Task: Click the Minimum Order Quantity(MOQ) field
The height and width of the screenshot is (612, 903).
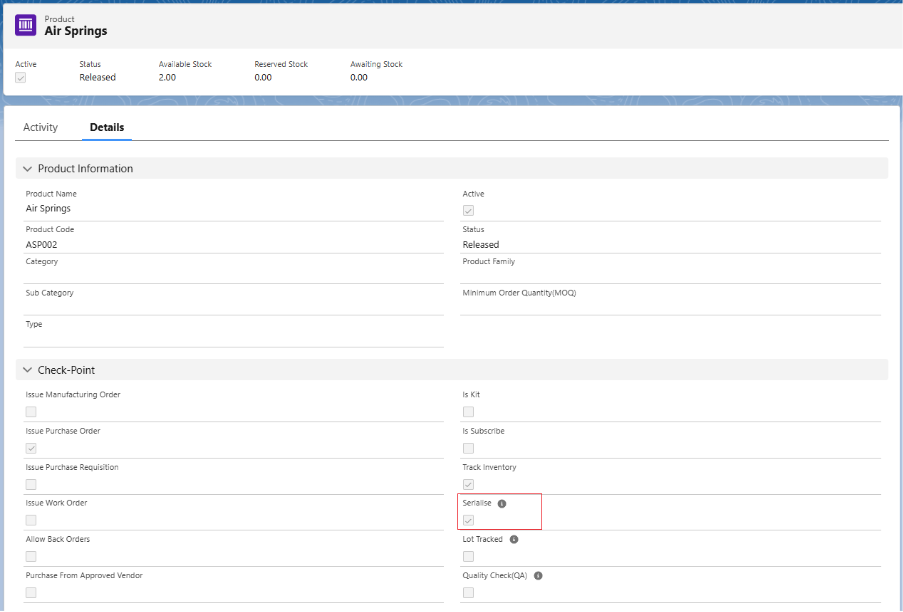Action: [670, 306]
